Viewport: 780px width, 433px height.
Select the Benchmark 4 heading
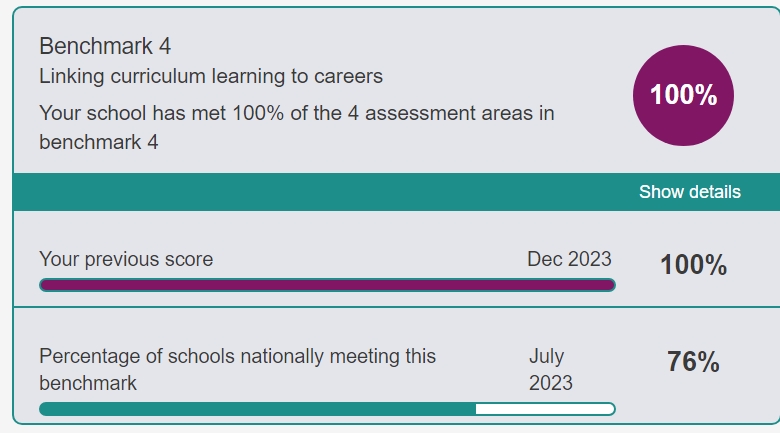105,46
